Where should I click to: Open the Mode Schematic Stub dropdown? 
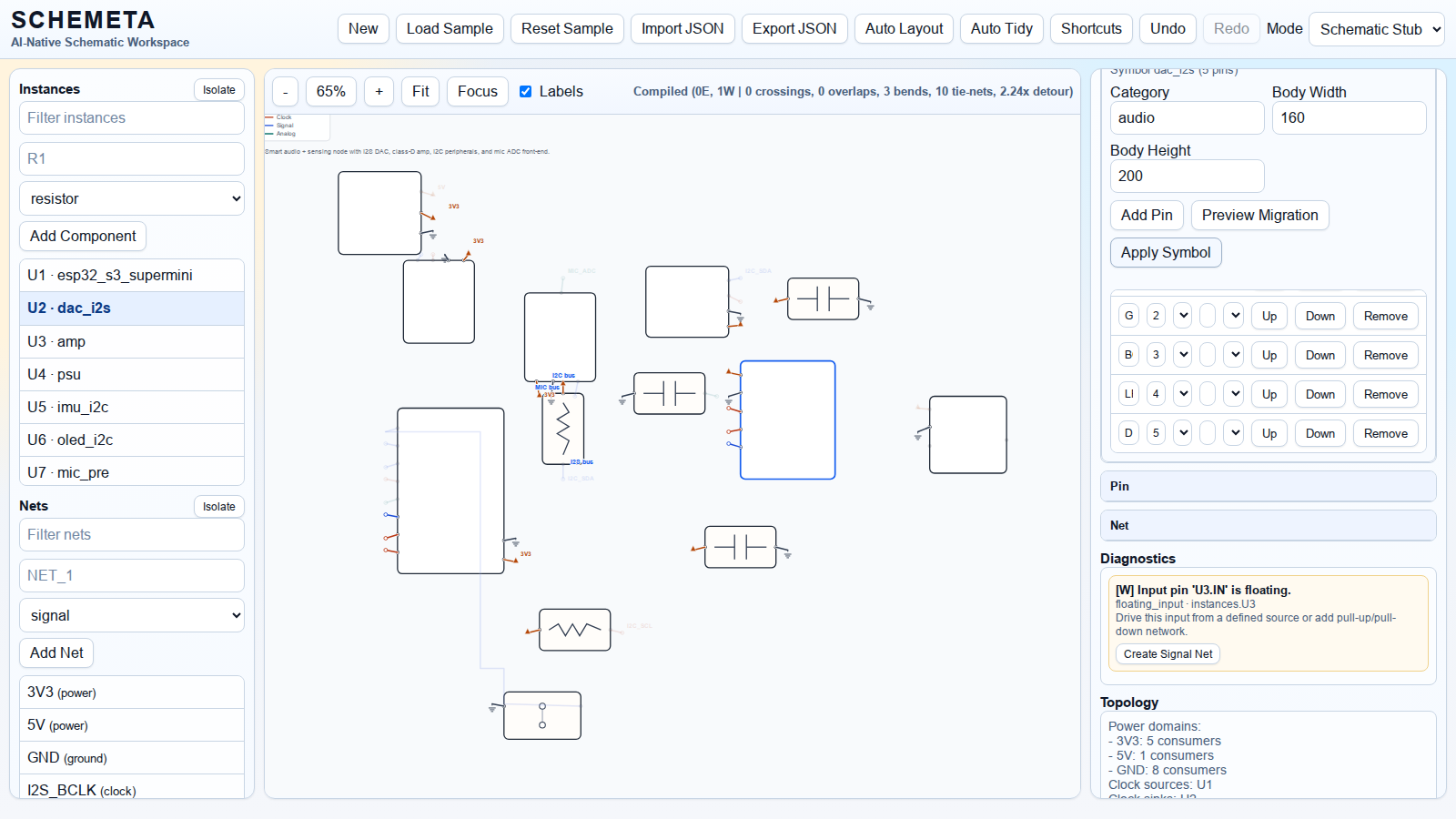(x=1376, y=29)
